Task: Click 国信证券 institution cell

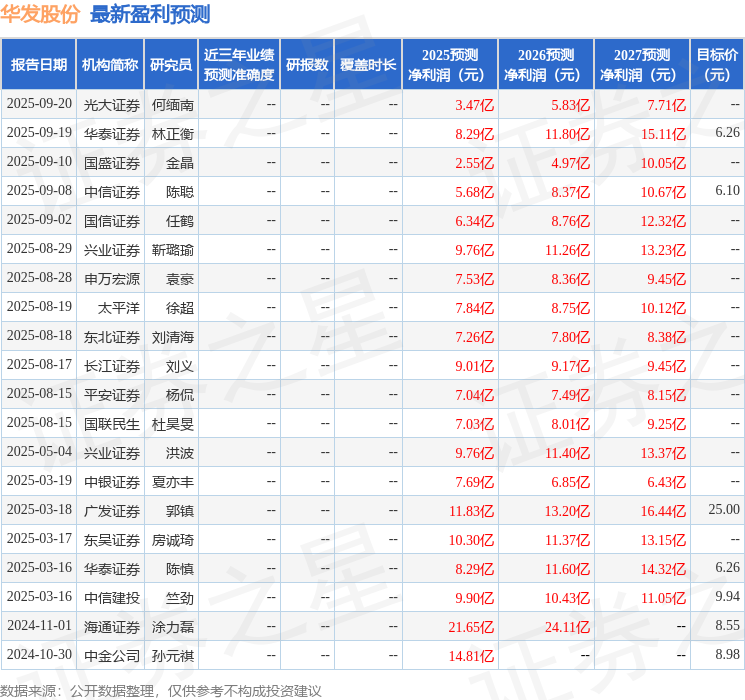Action: [112, 221]
